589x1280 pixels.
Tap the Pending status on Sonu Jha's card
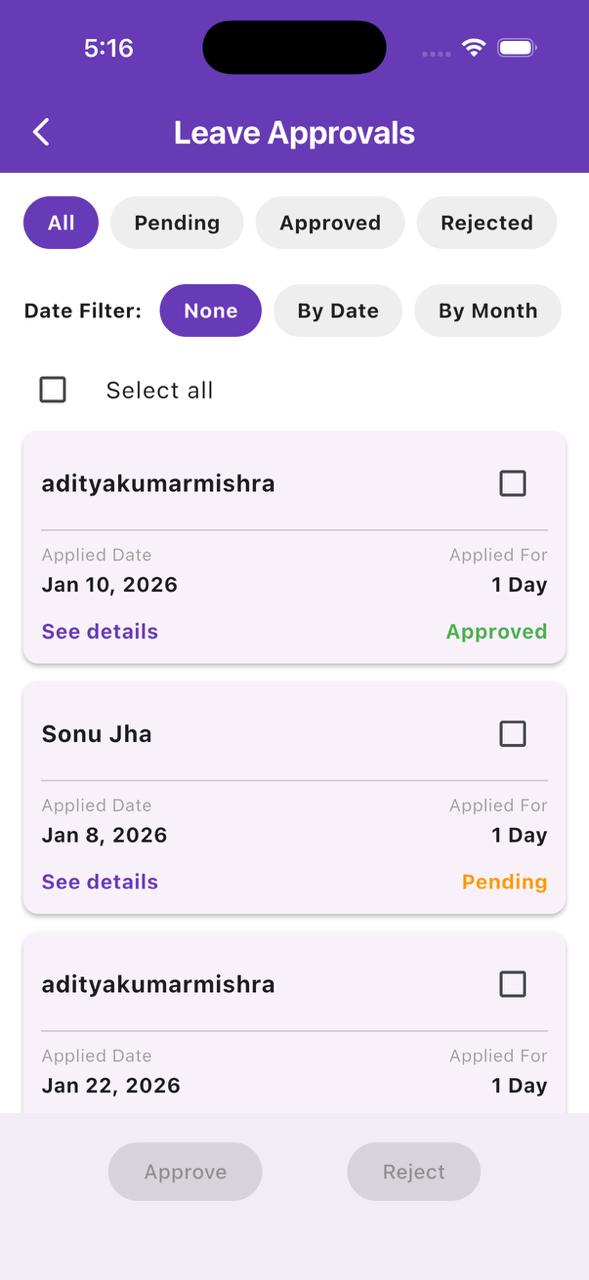click(504, 881)
